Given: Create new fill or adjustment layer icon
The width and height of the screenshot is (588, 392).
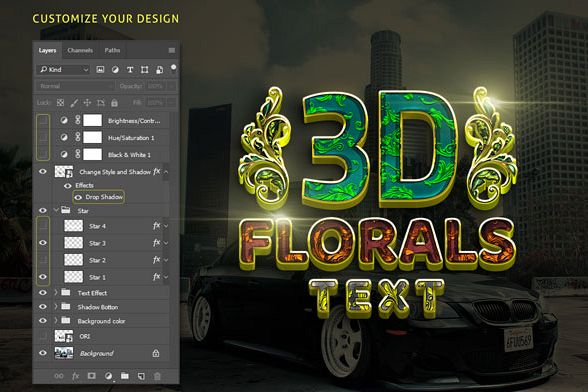Looking at the screenshot, I should tap(108, 375).
